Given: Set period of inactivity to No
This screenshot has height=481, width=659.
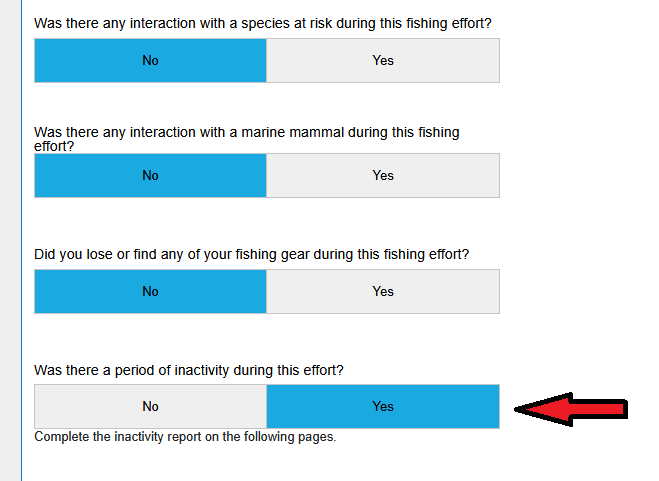Looking at the screenshot, I should (x=150, y=406).
